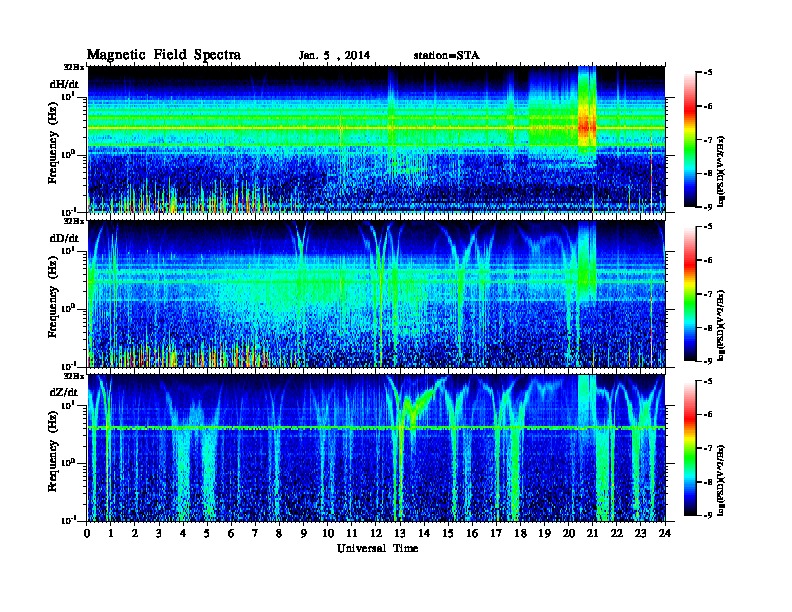Click hour tick label "9" on time axis
This screenshot has width=792, height=612.
point(304,533)
